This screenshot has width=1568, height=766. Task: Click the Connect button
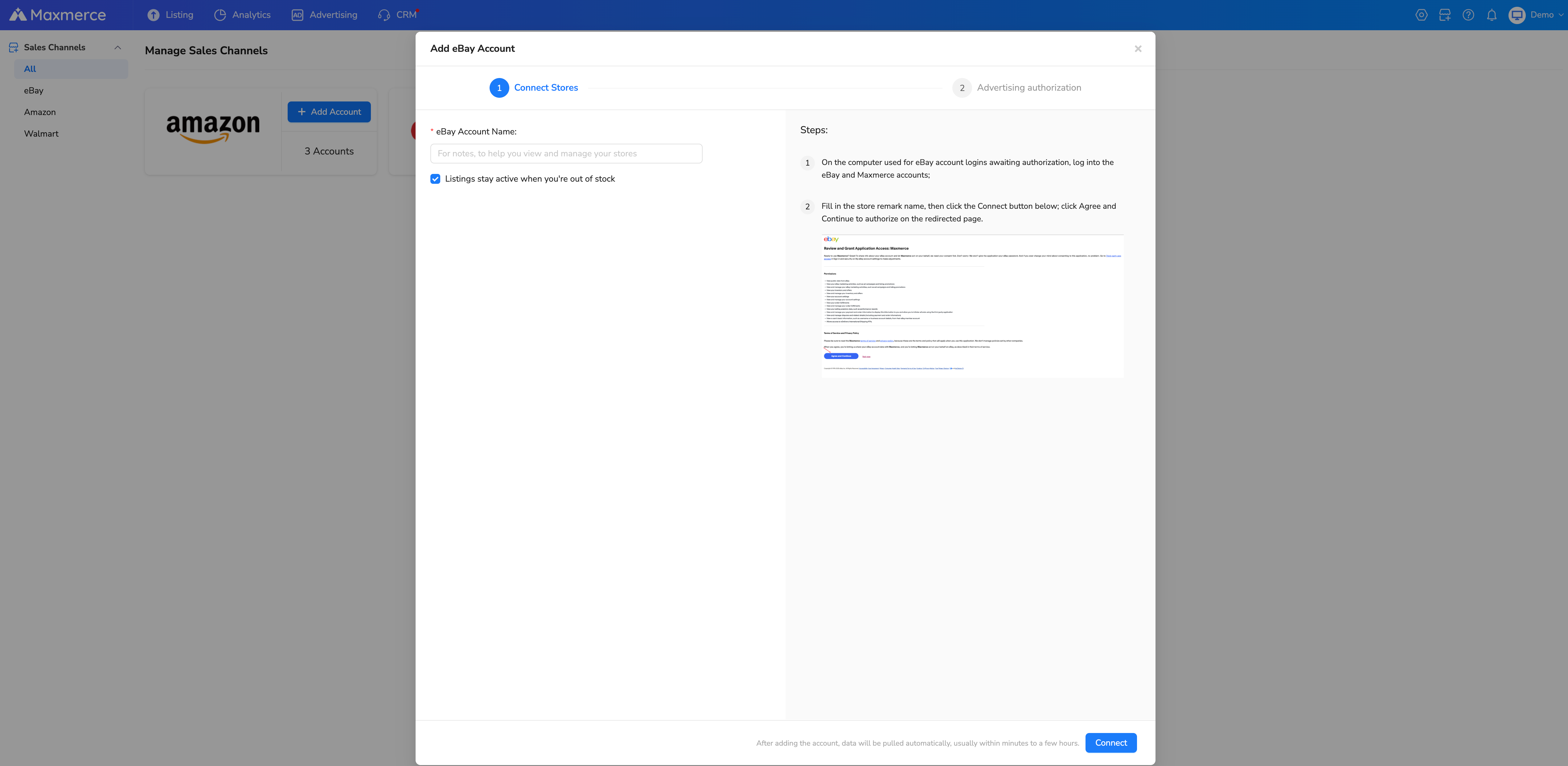click(x=1111, y=742)
